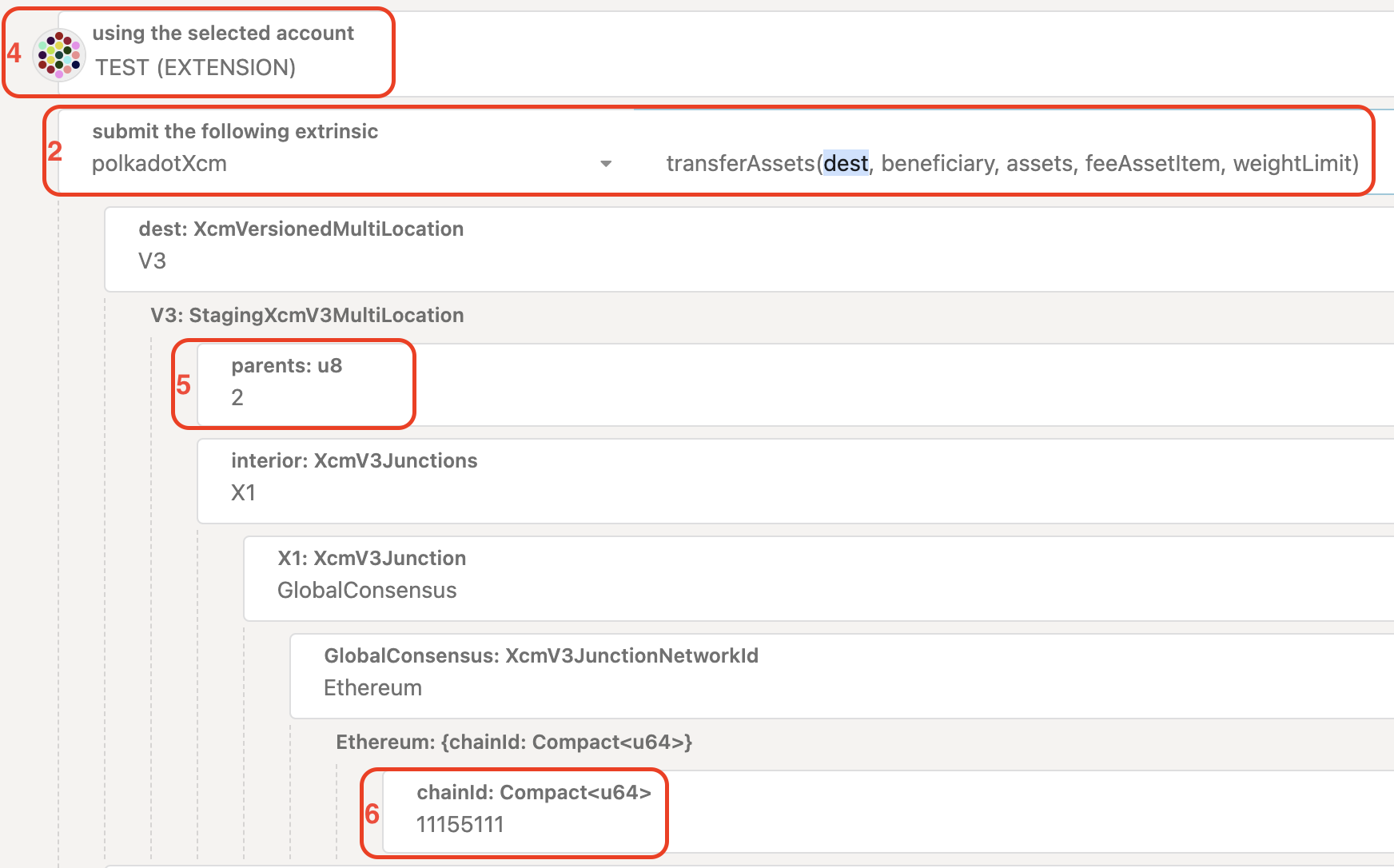1394x868 pixels.
Task: Click the "using the selected account" label
Action: [x=223, y=33]
